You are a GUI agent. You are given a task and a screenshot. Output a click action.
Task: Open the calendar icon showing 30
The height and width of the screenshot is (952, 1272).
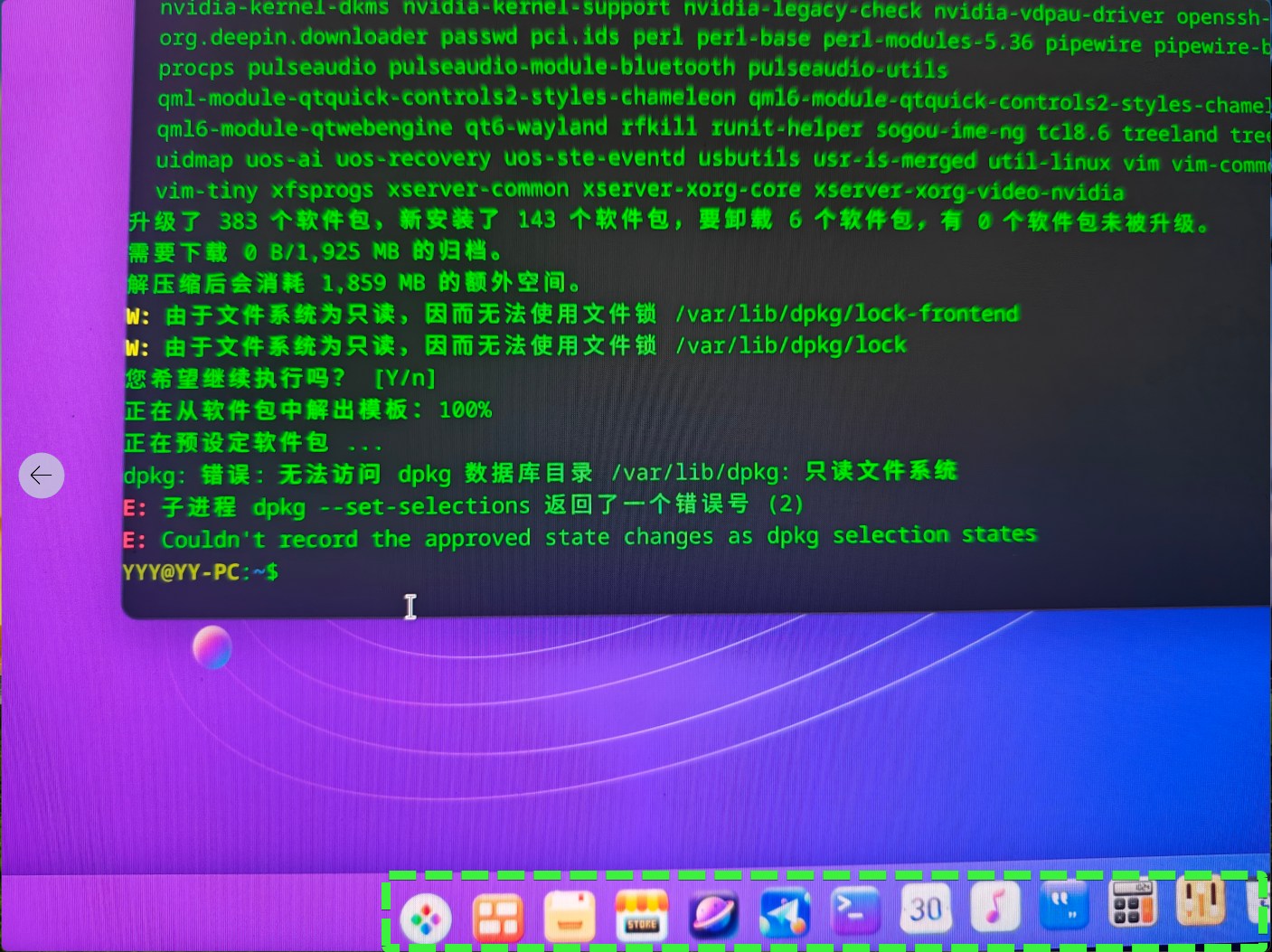(x=926, y=908)
